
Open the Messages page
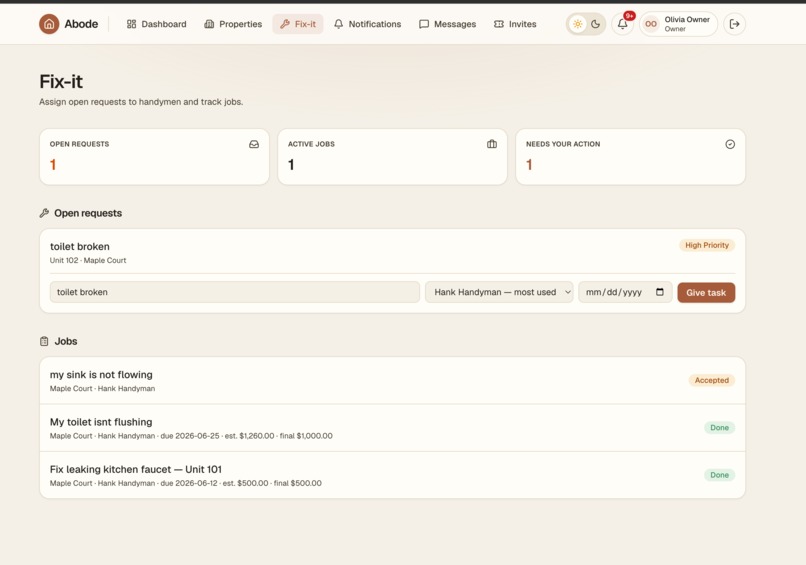447,24
